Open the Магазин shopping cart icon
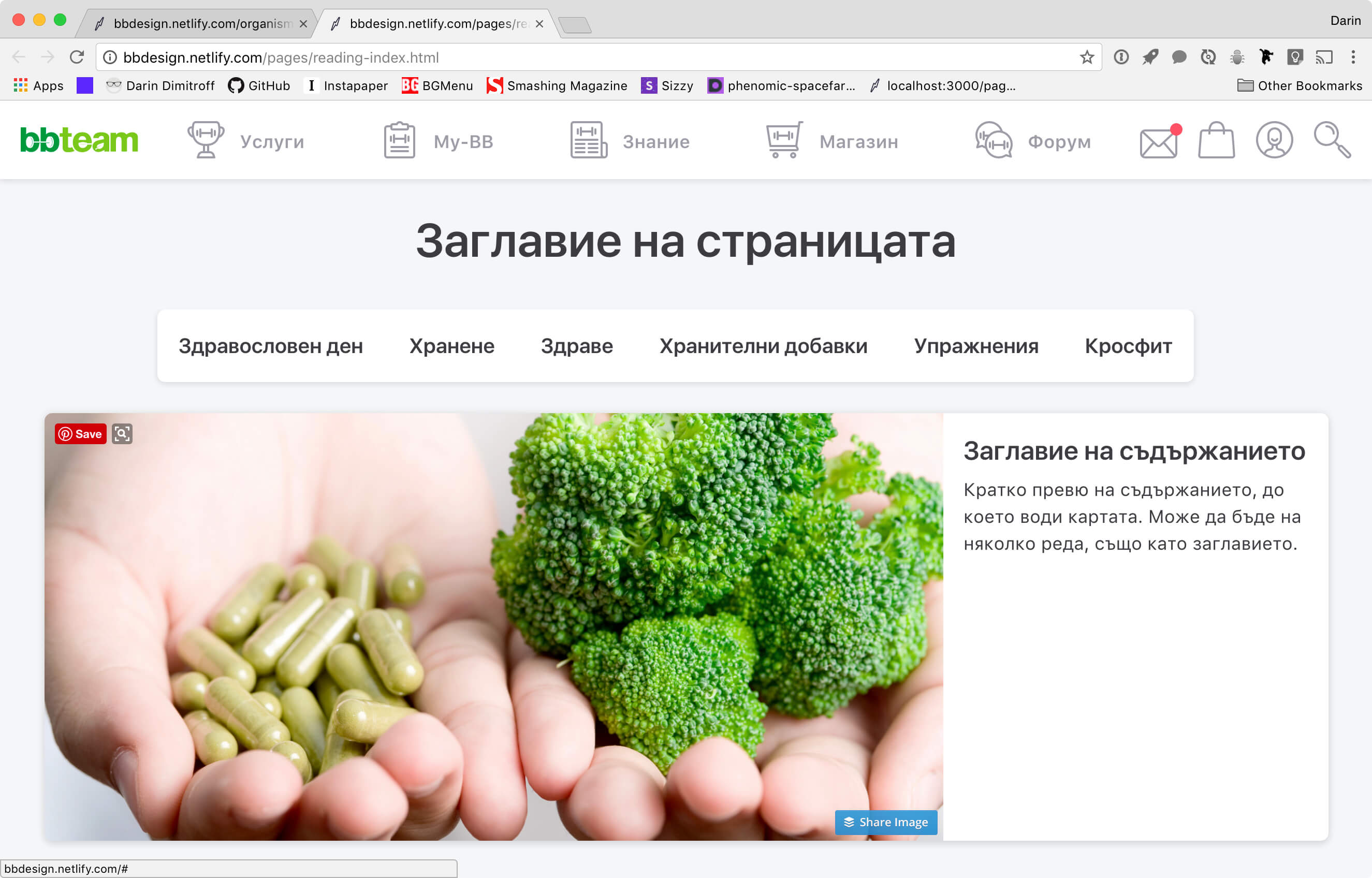 tap(784, 140)
